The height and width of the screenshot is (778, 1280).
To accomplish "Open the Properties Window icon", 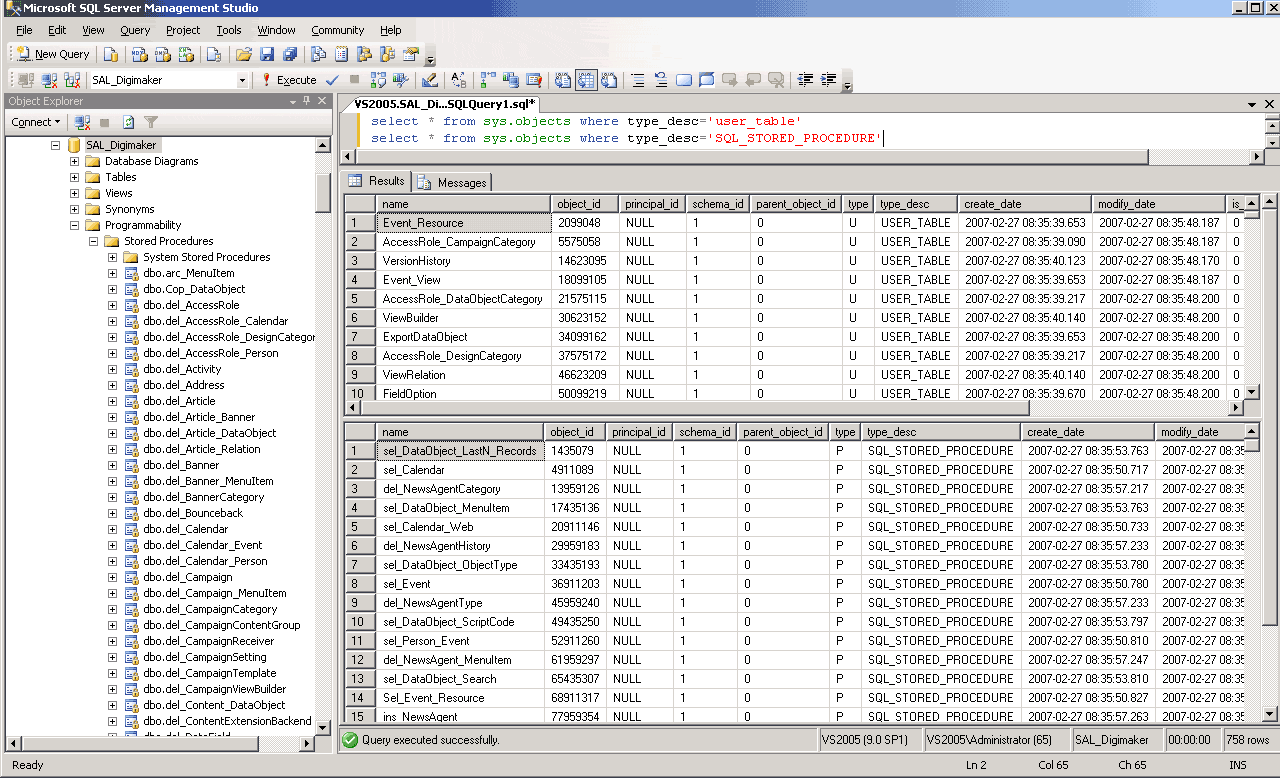I will pos(411,54).
